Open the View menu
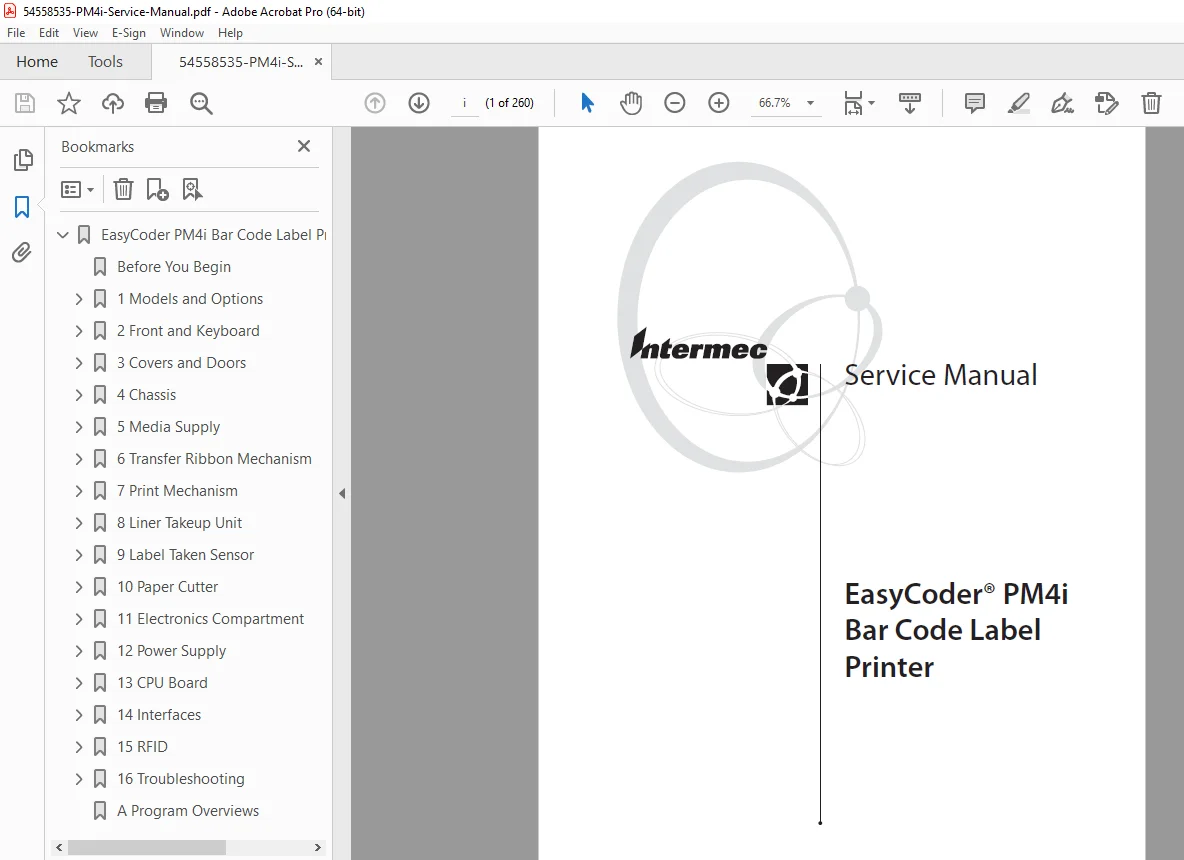The width and height of the screenshot is (1184, 860). [x=85, y=32]
